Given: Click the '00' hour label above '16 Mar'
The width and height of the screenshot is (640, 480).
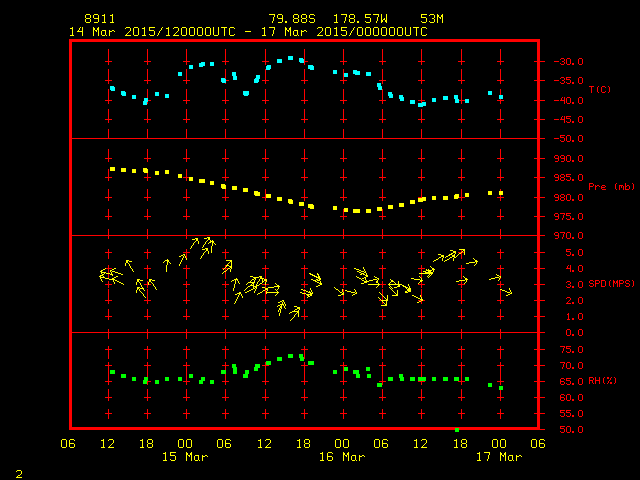Looking at the screenshot, I should pos(342,444).
